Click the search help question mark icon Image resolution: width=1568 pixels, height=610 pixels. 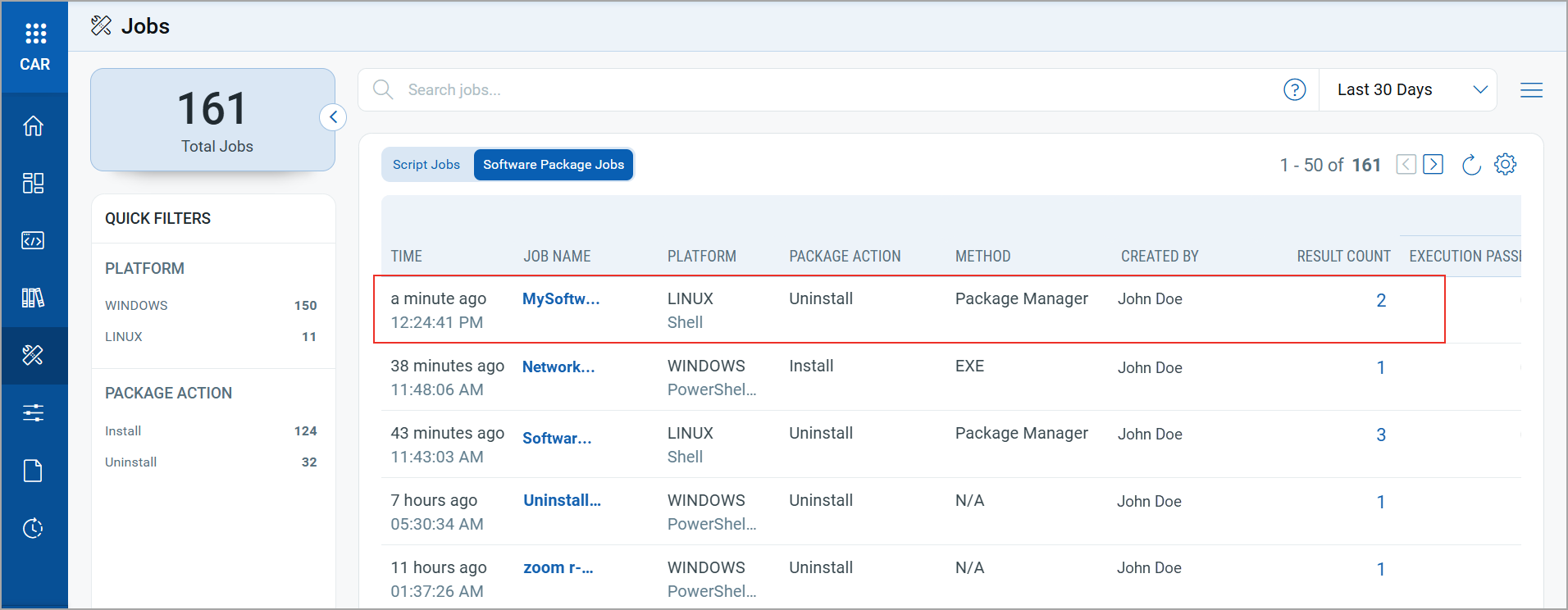1294,90
